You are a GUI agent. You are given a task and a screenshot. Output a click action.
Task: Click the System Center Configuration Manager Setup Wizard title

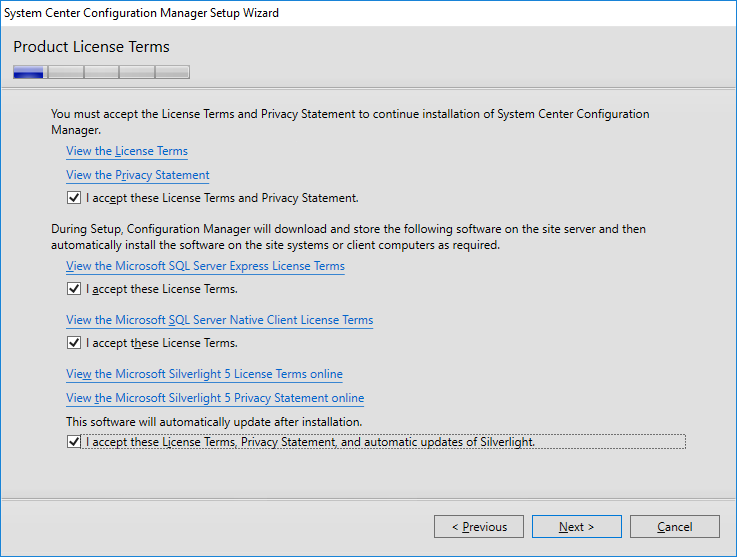141,13
